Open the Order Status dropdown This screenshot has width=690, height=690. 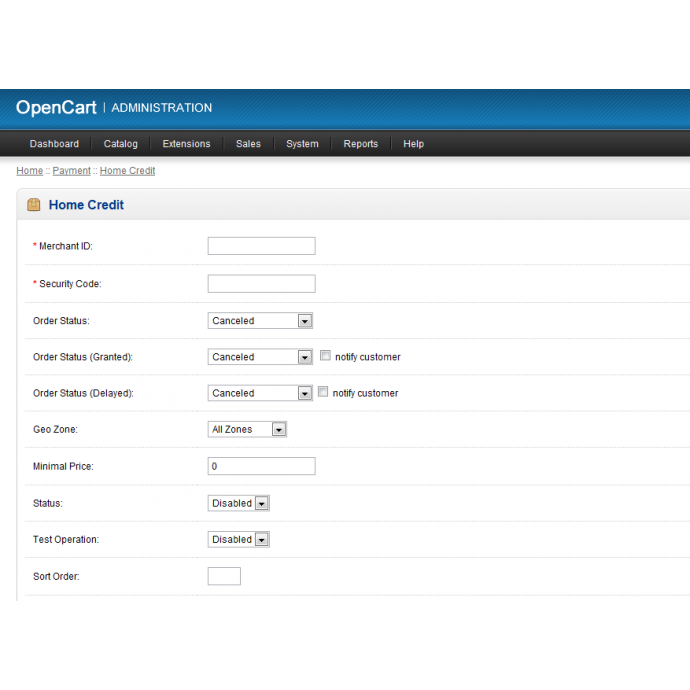coord(260,321)
